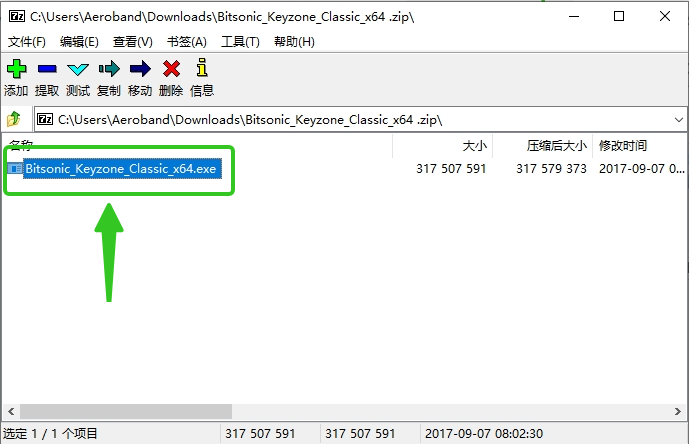Viewport: 689px width, 444px height.
Task: Click horizontal scrollbar right arrow
Action: coord(678,411)
